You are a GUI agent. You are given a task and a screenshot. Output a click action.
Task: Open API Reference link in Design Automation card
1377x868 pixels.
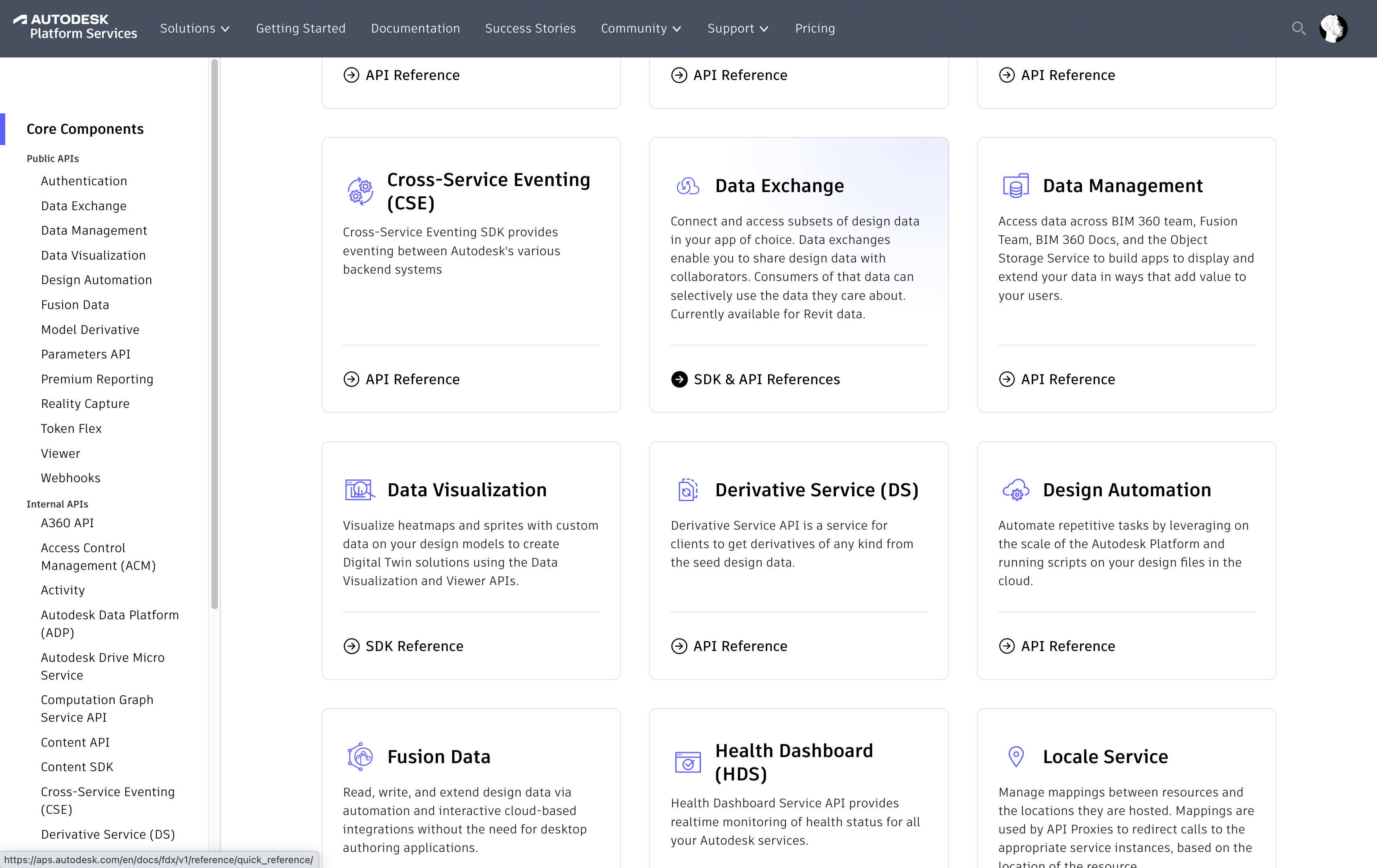(x=1068, y=646)
